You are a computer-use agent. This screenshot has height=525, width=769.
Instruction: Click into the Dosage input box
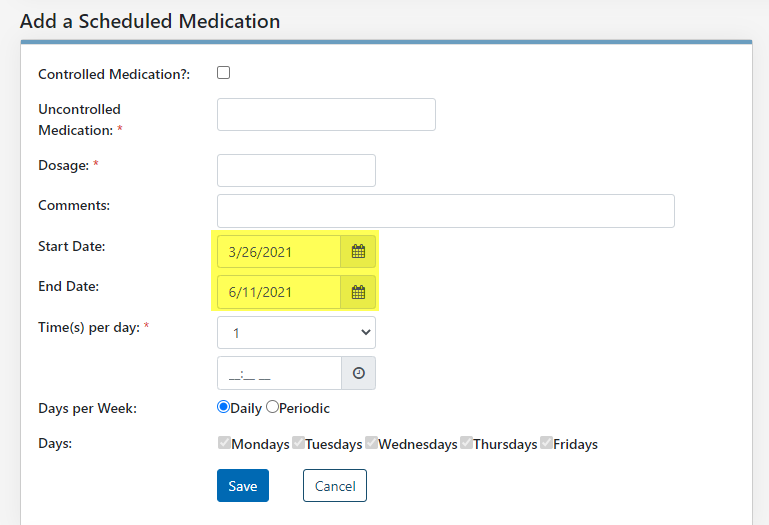coord(296,171)
